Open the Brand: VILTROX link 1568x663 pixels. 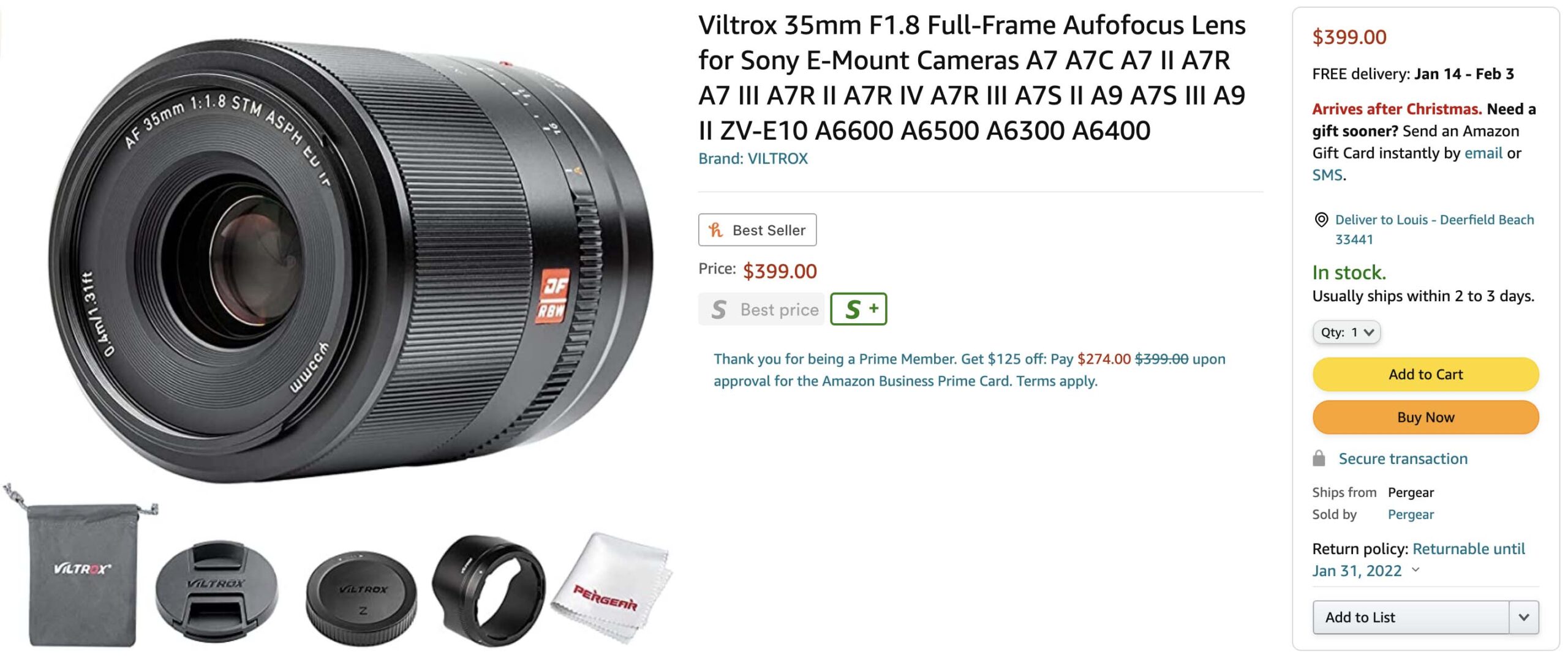(753, 159)
